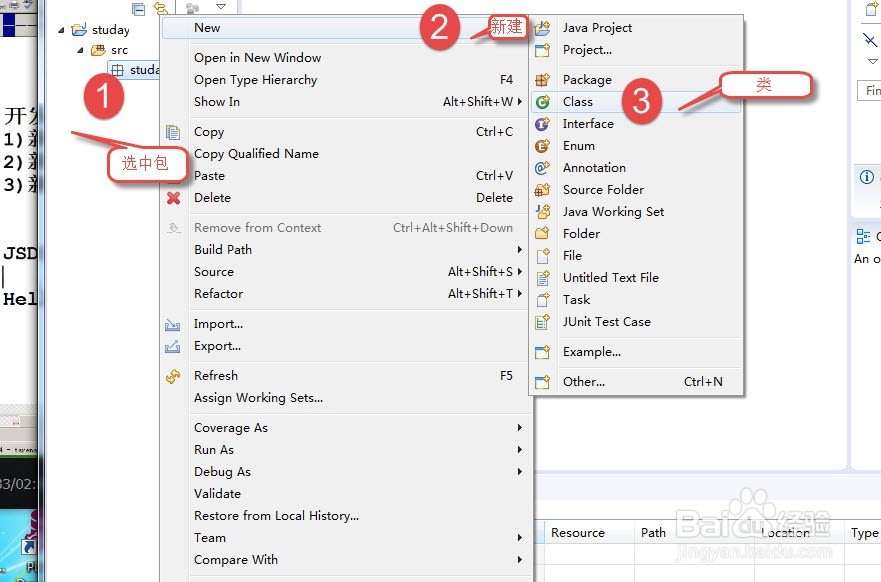Collapse the studay project tree node
The height and width of the screenshot is (582, 881).
coord(61,30)
